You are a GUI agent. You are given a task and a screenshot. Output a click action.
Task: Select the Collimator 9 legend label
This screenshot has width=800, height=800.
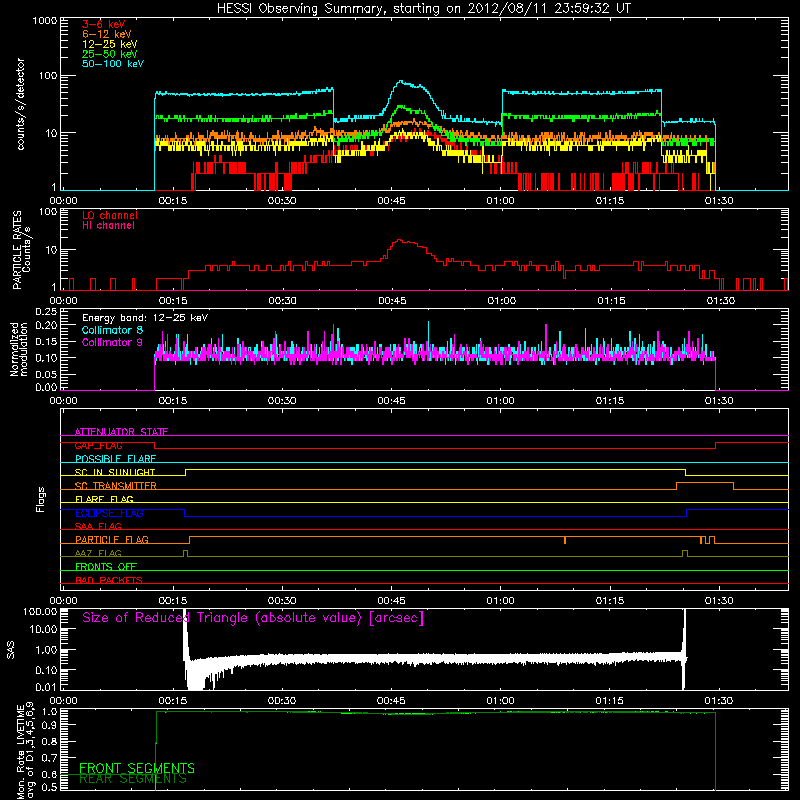pyautogui.click(x=112, y=342)
